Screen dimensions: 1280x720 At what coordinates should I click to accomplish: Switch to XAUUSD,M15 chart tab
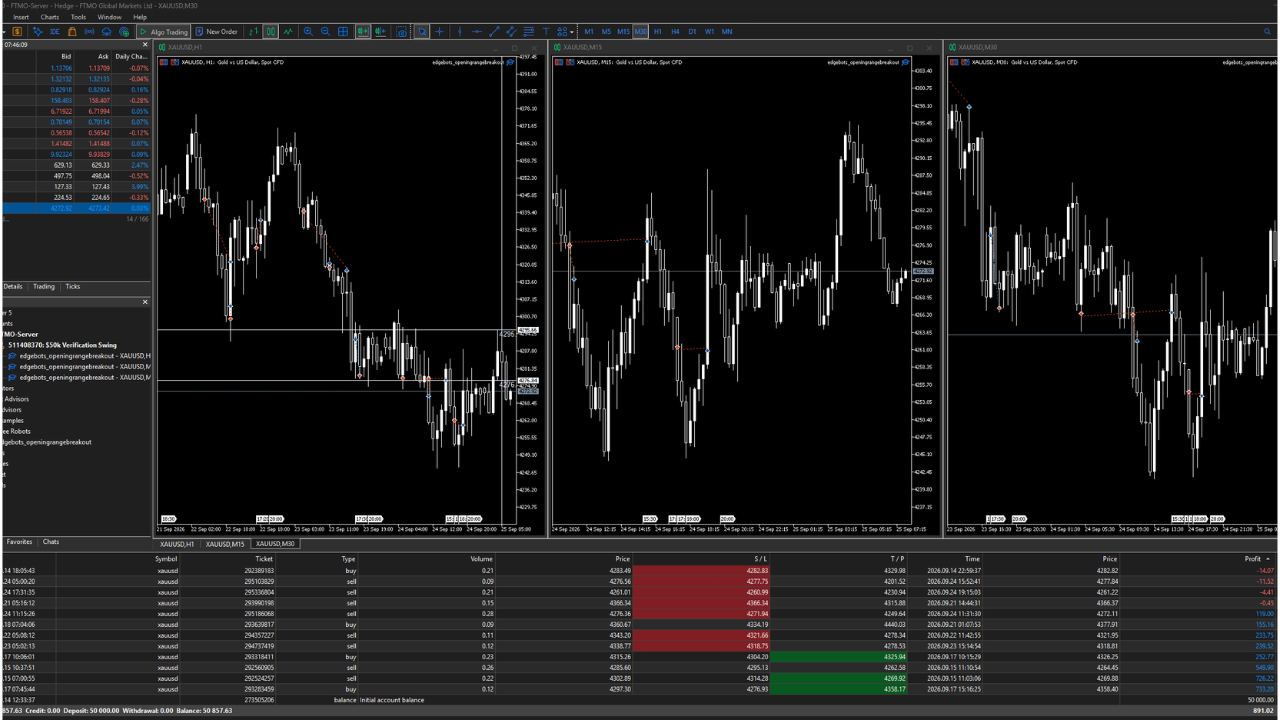[225, 544]
